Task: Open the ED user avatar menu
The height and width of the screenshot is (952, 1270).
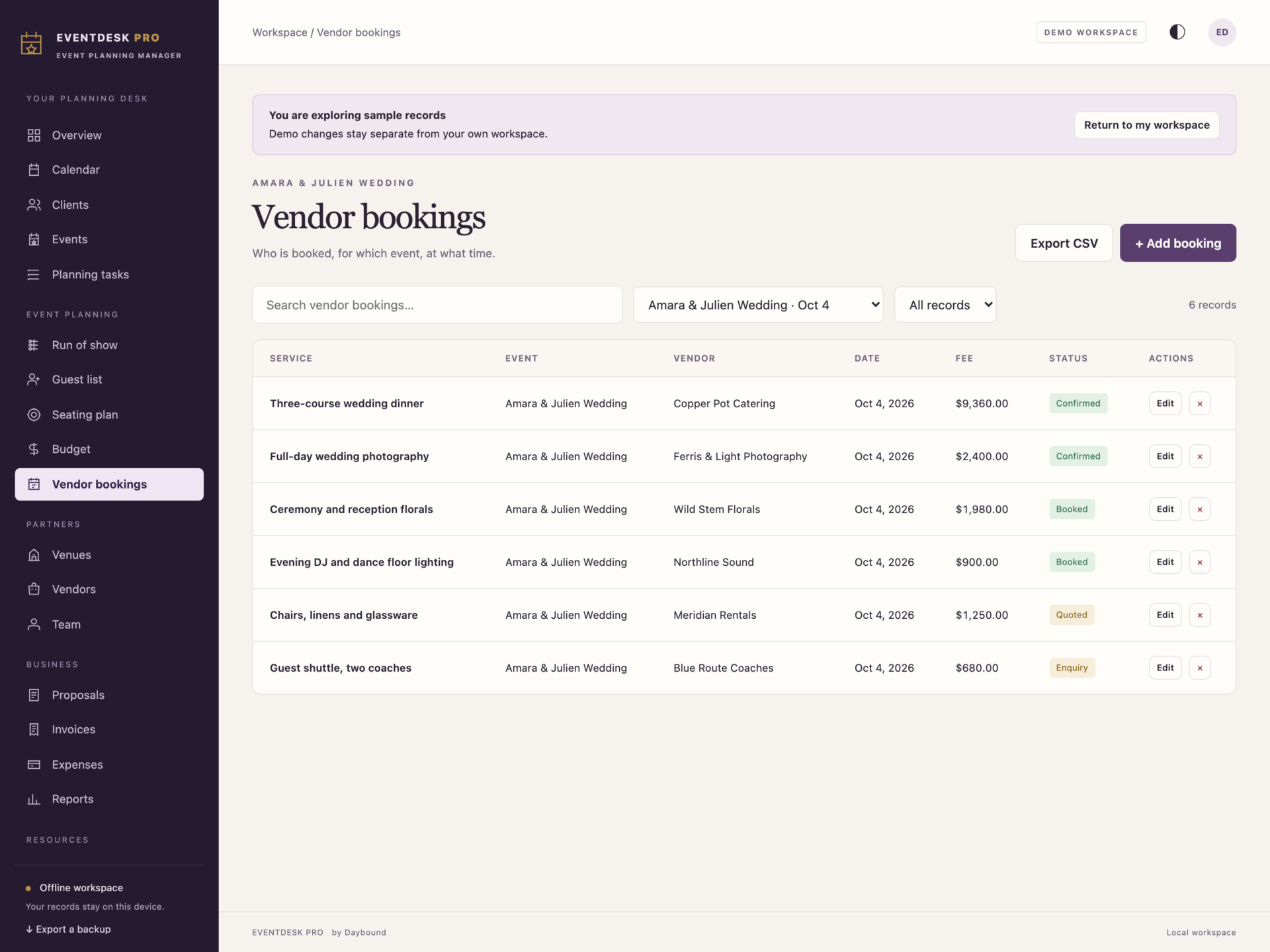Action: (x=1222, y=32)
